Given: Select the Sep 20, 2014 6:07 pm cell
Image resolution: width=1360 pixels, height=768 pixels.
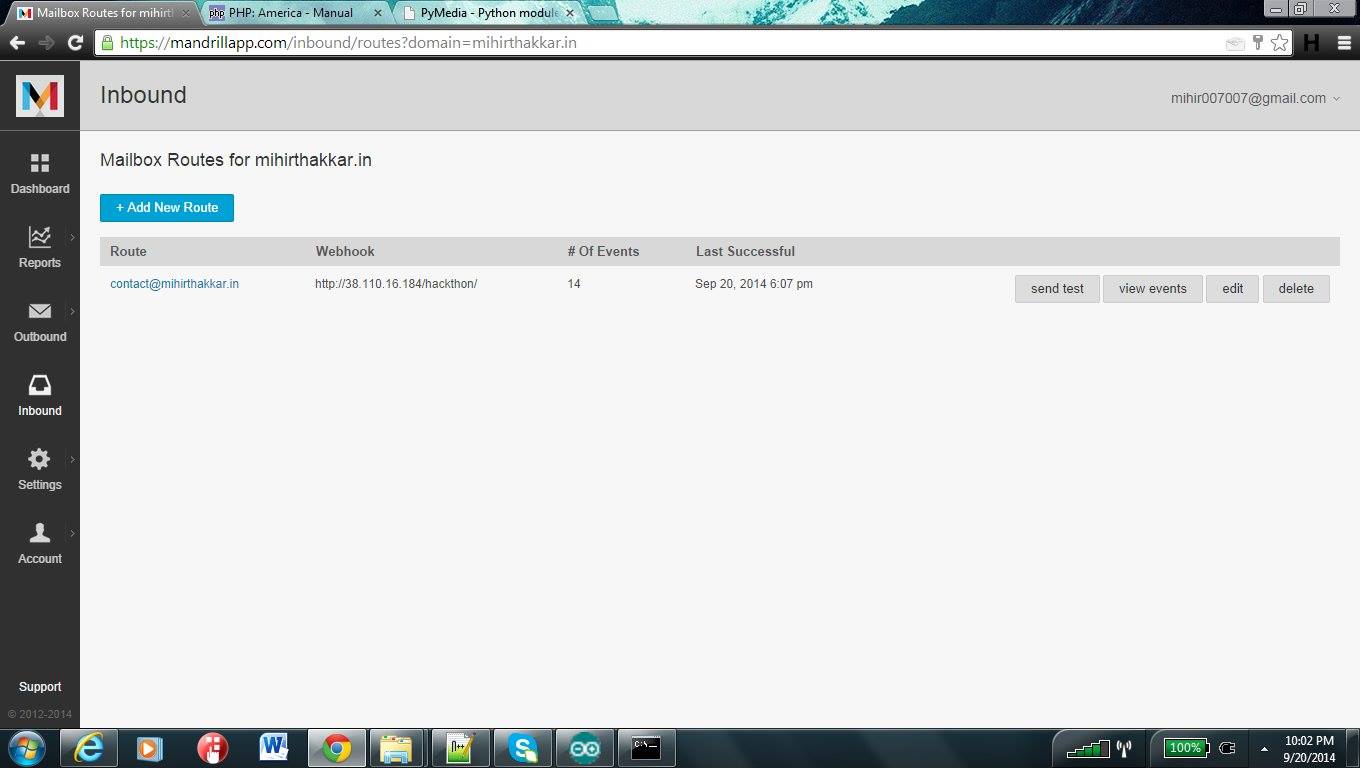Looking at the screenshot, I should (754, 284).
